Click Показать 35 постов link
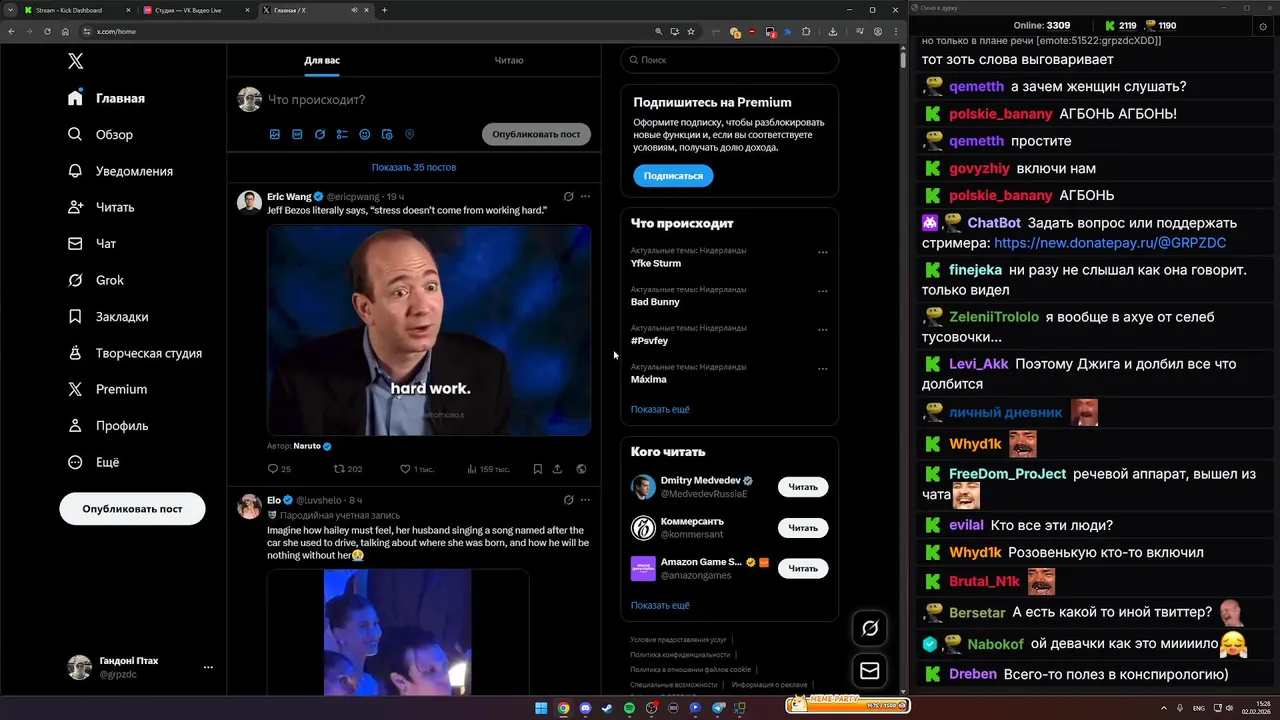Viewport: 1280px width, 720px height. tap(414, 167)
